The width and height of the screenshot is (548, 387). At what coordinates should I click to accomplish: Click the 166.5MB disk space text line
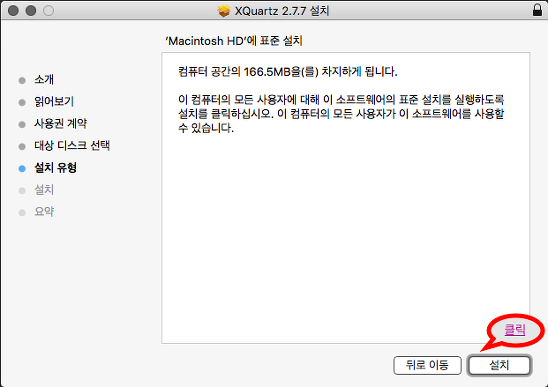[288, 72]
